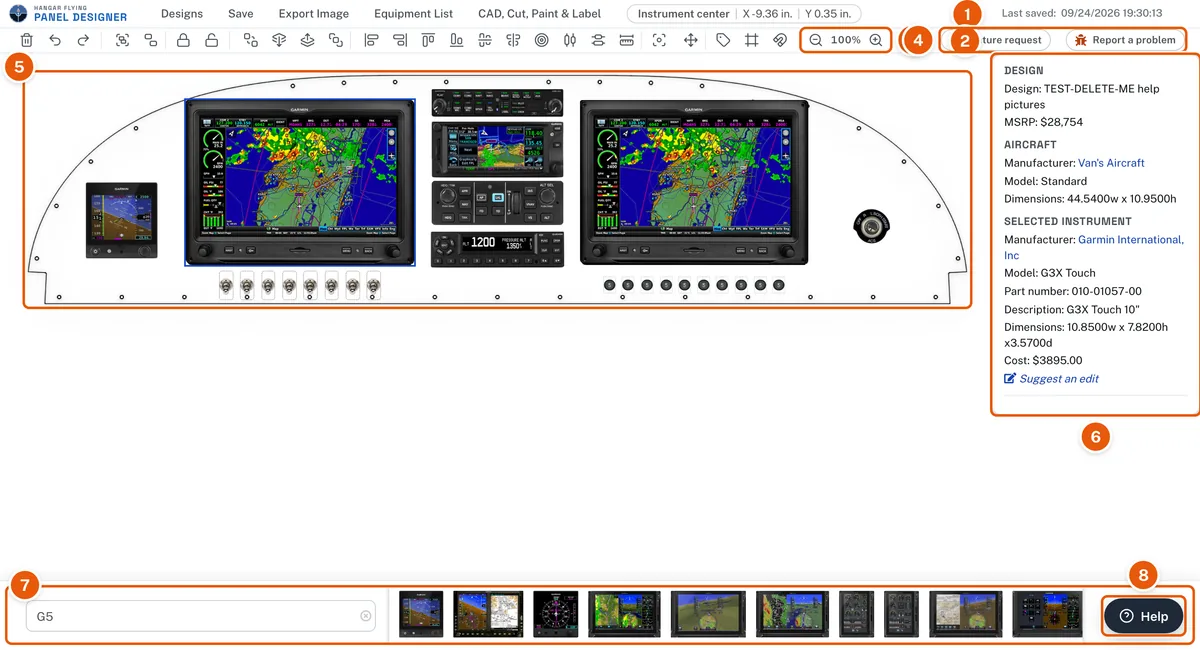Click the align left icon
This screenshot has height=650, width=1200.
coord(371,40)
